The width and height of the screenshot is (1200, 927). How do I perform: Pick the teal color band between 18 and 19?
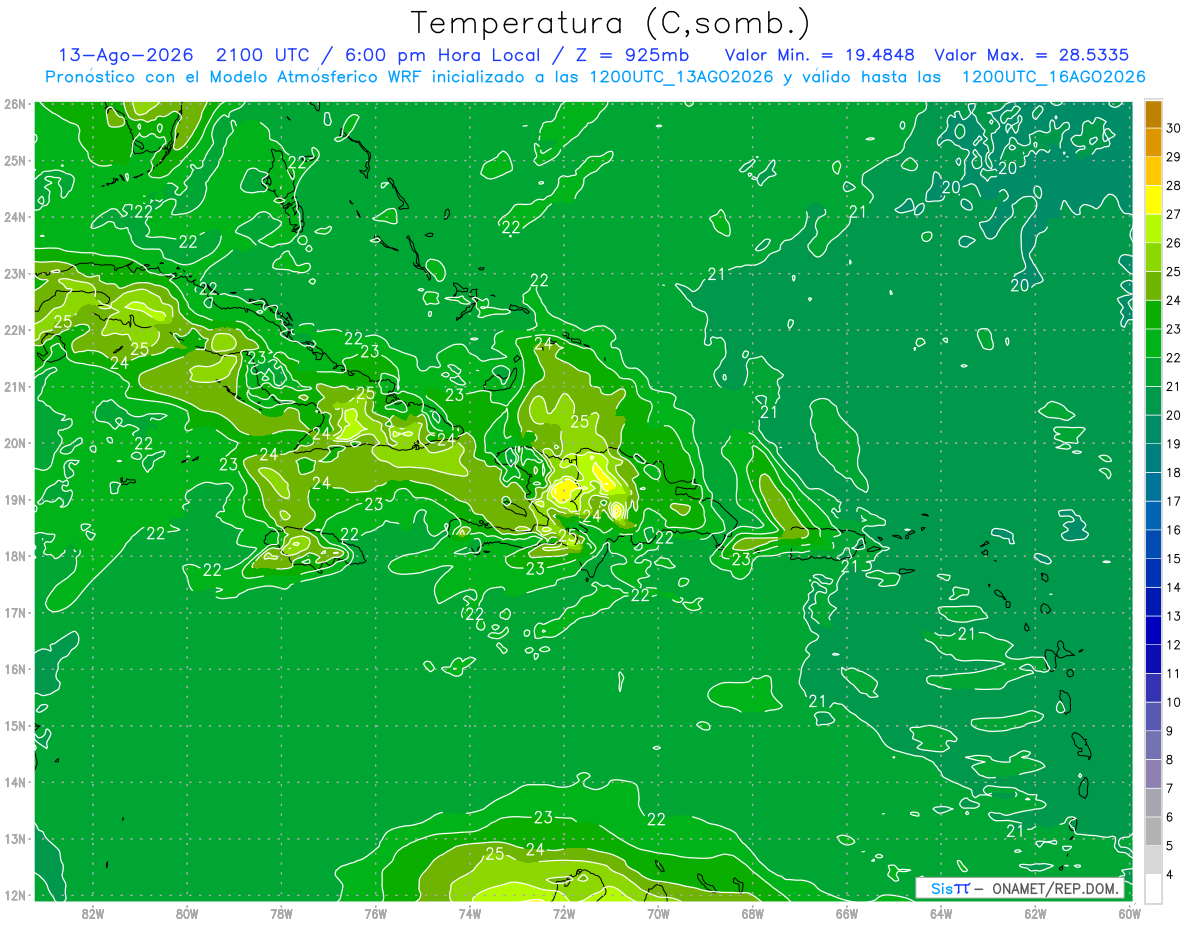coord(1153,458)
